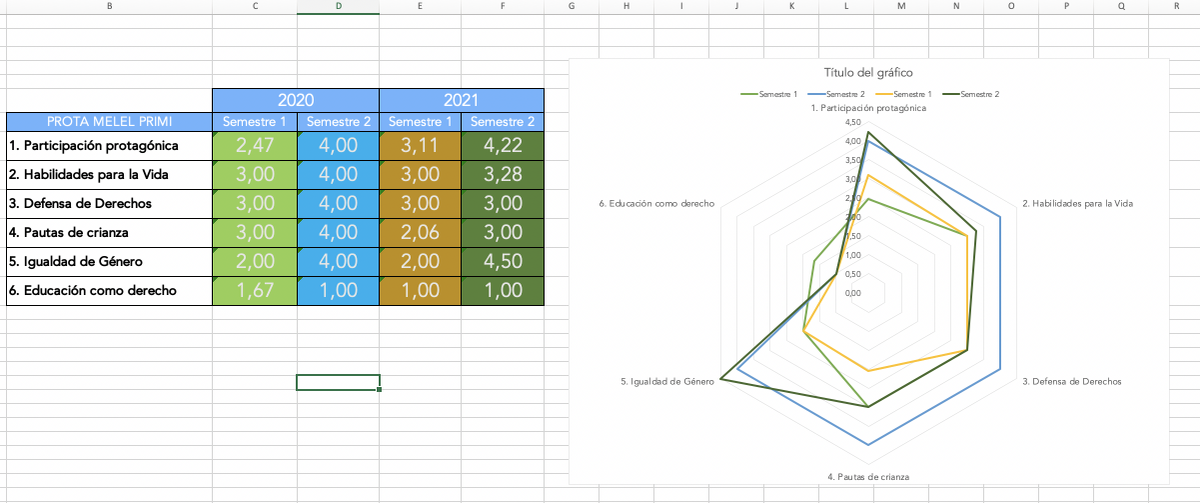This screenshot has width=1200, height=503.
Task: Click chart axis label '1. Participación protagónica'
Action: pyautogui.click(x=868, y=108)
